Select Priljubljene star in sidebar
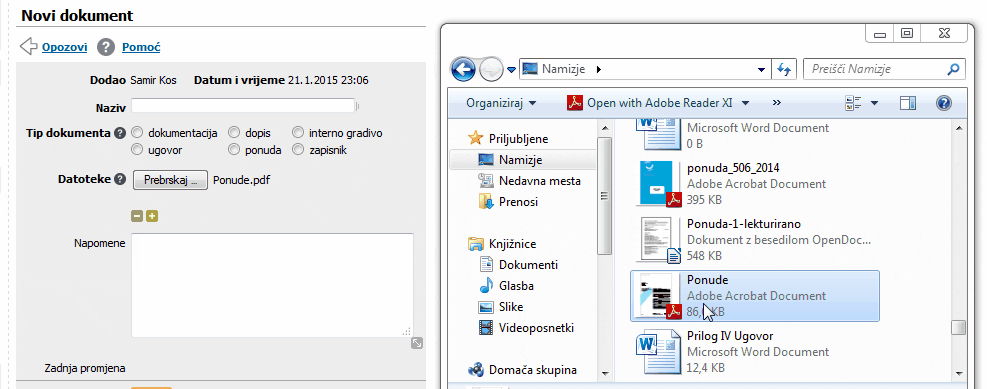The height and width of the screenshot is (389, 987). (477, 138)
